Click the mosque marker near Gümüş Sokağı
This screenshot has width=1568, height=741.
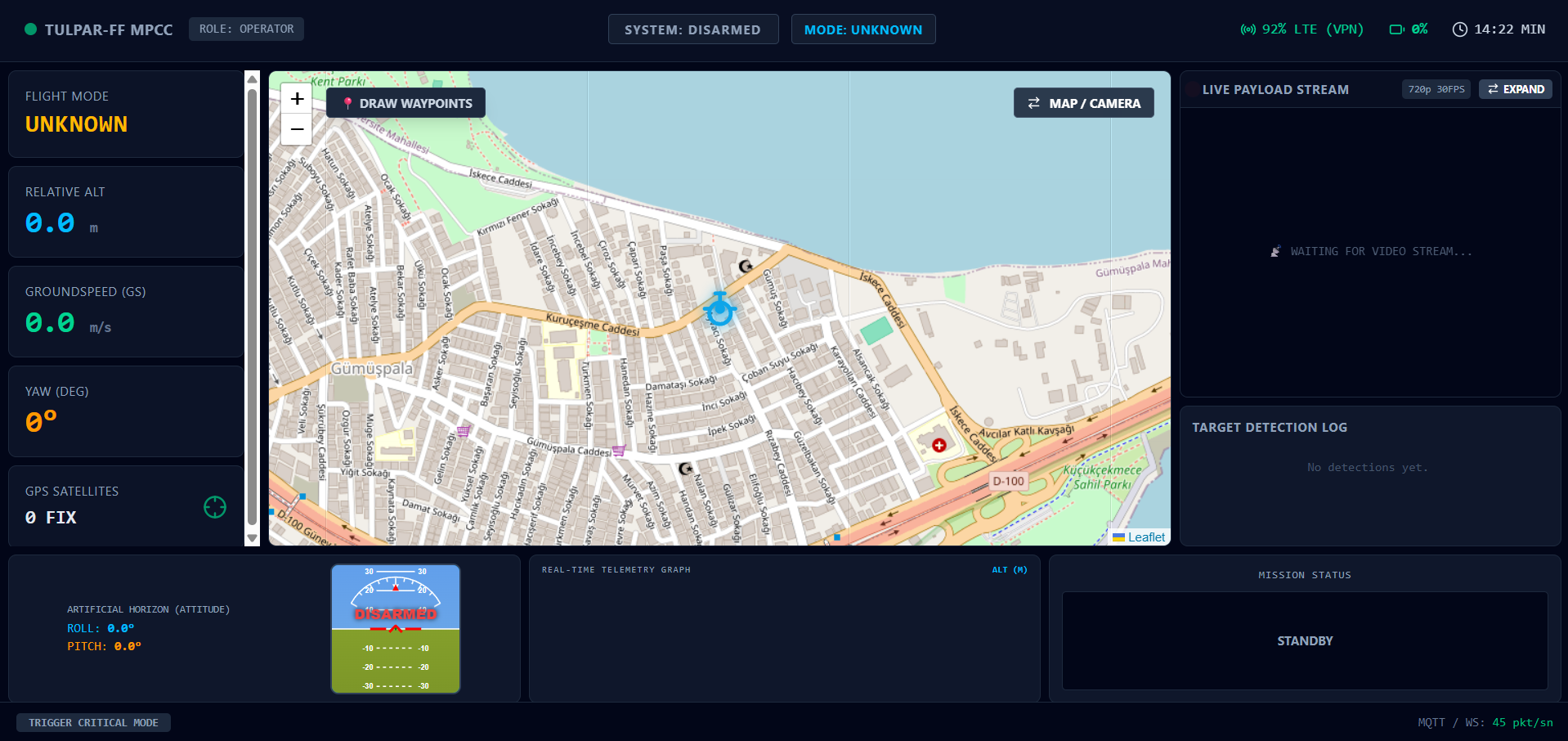[746, 266]
